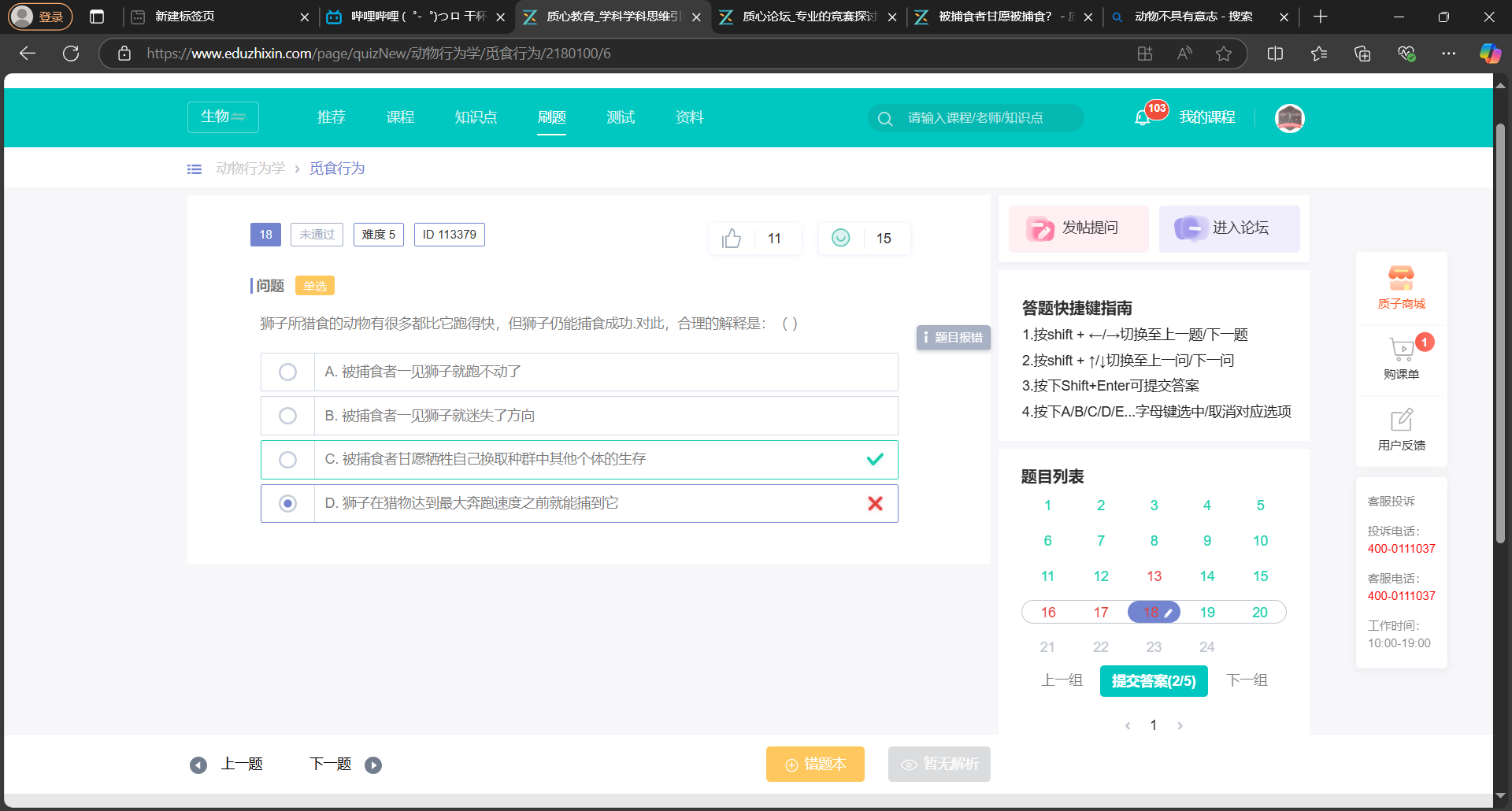This screenshot has height=811, width=1512.
Task: Click the 题目报错 button
Action: tap(953, 338)
